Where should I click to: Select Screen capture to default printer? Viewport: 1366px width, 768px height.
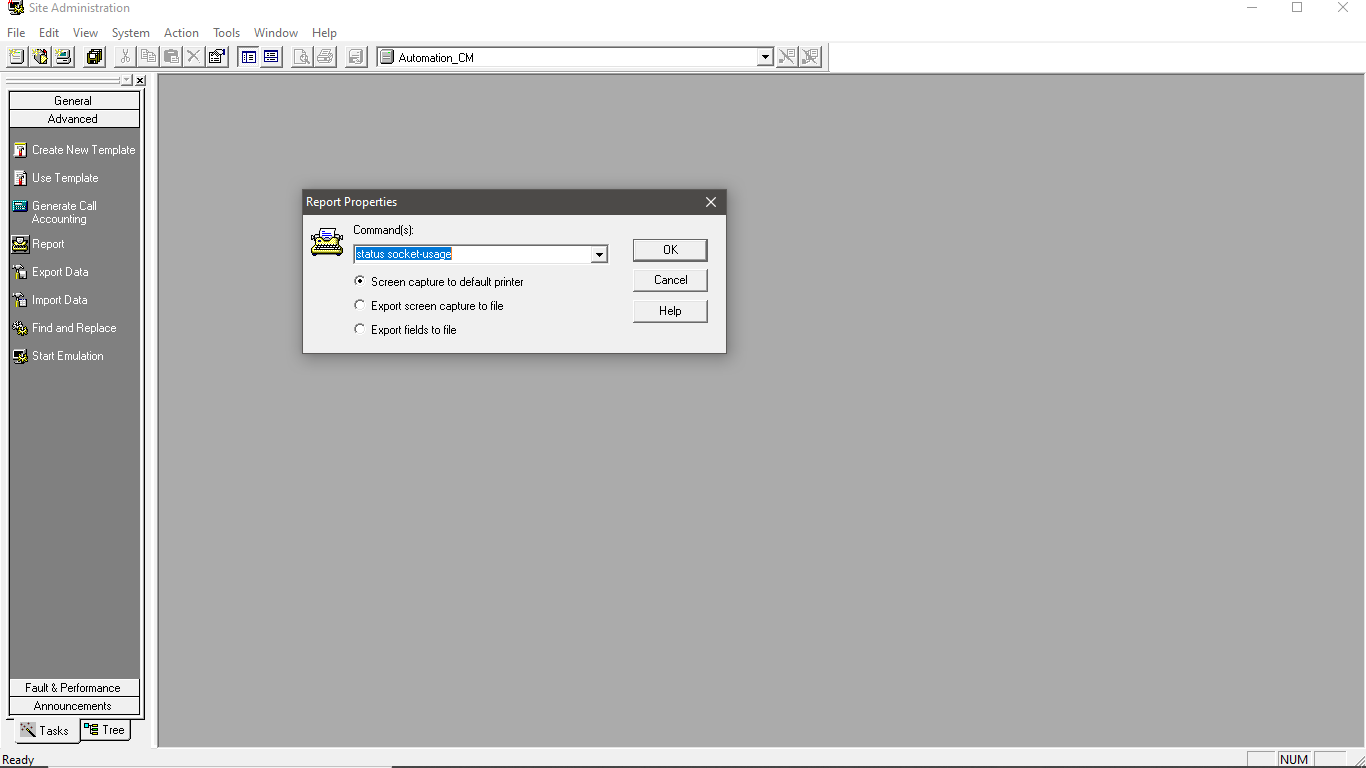(439, 282)
